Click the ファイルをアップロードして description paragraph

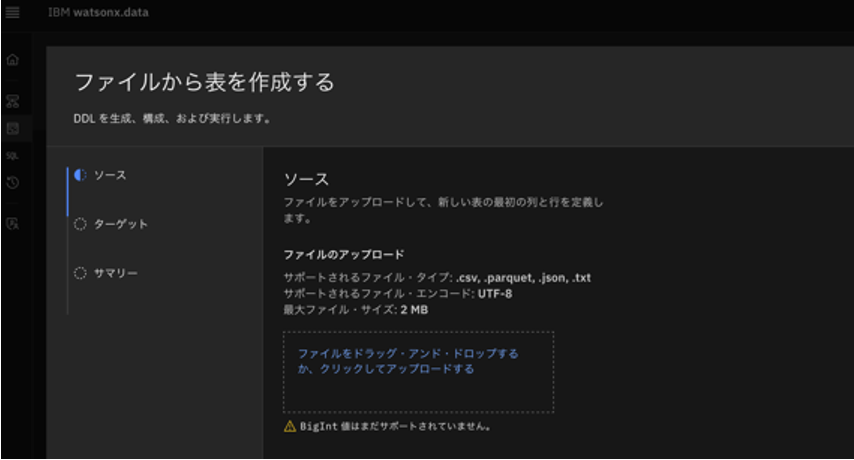click(x=443, y=210)
